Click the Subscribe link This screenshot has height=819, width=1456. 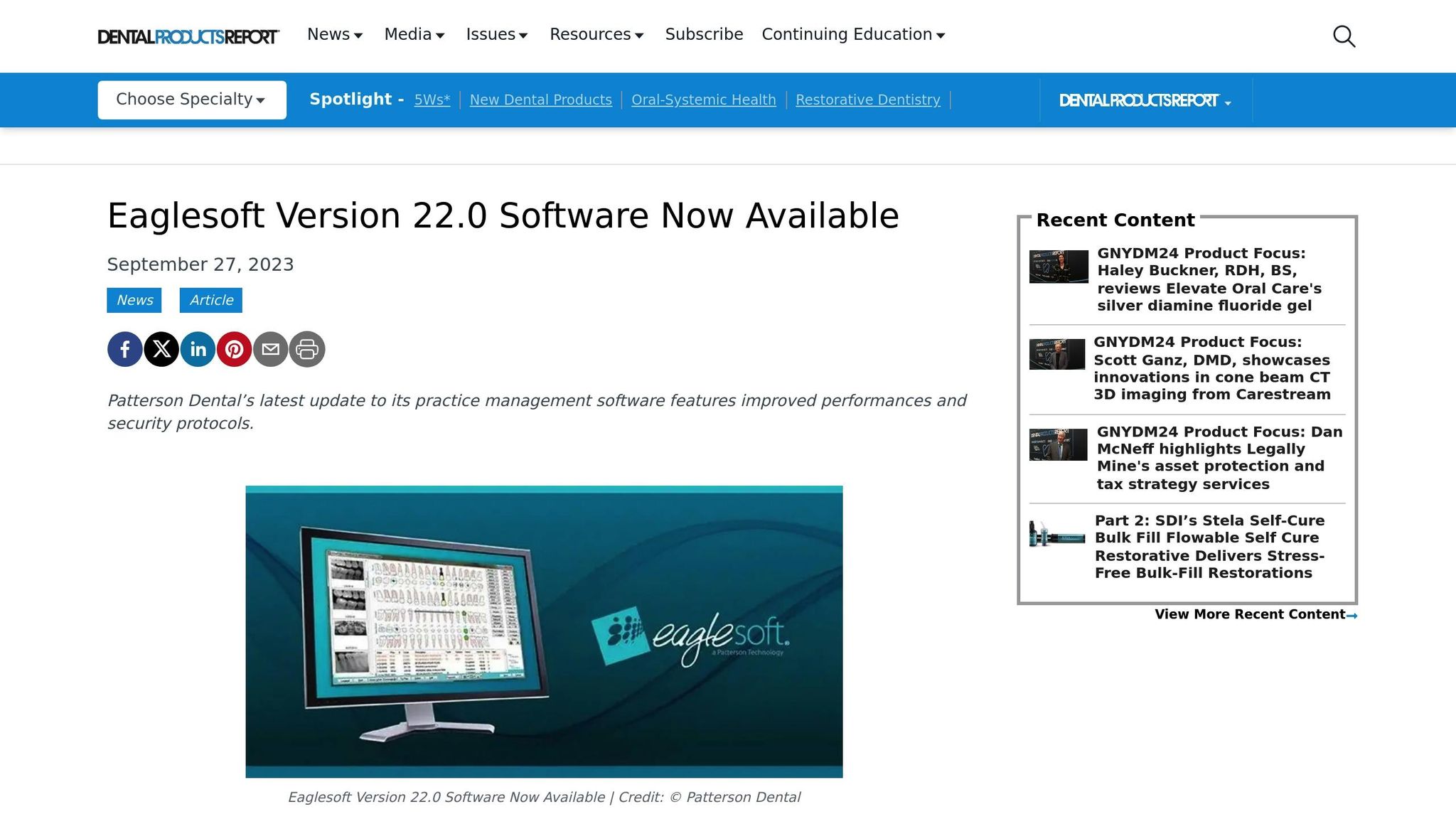[x=703, y=34]
